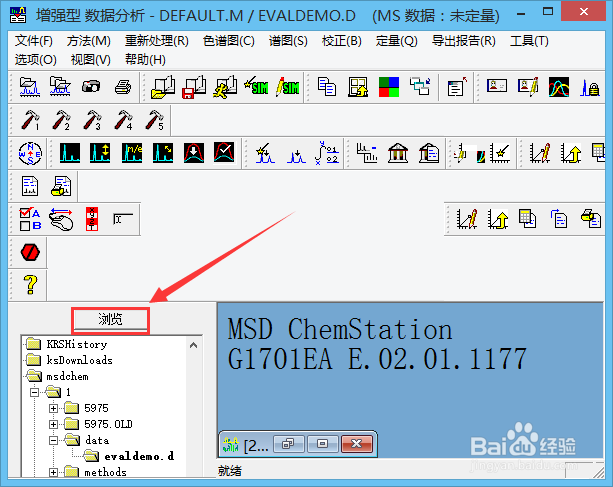Image resolution: width=613 pixels, height=487 pixels.
Task: Open the 谱图(S) menu
Action: 288,41
